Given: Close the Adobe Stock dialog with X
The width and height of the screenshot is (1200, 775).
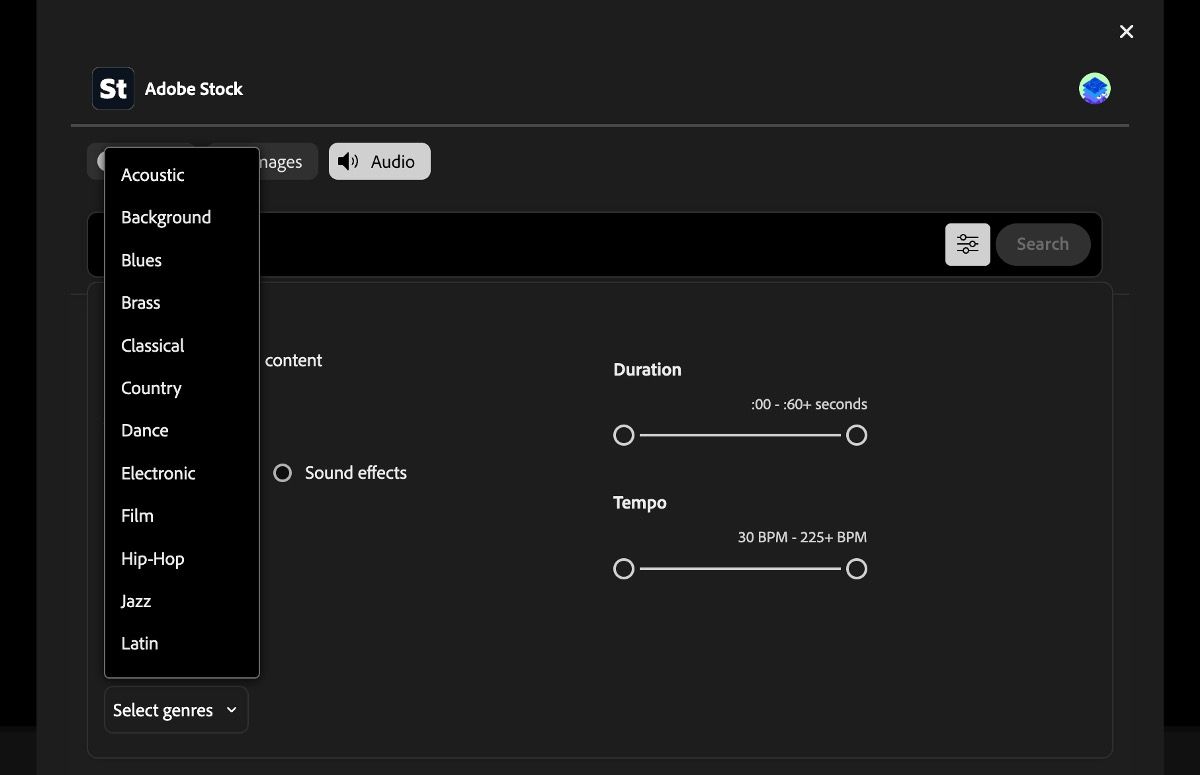Looking at the screenshot, I should (1126, 32).
